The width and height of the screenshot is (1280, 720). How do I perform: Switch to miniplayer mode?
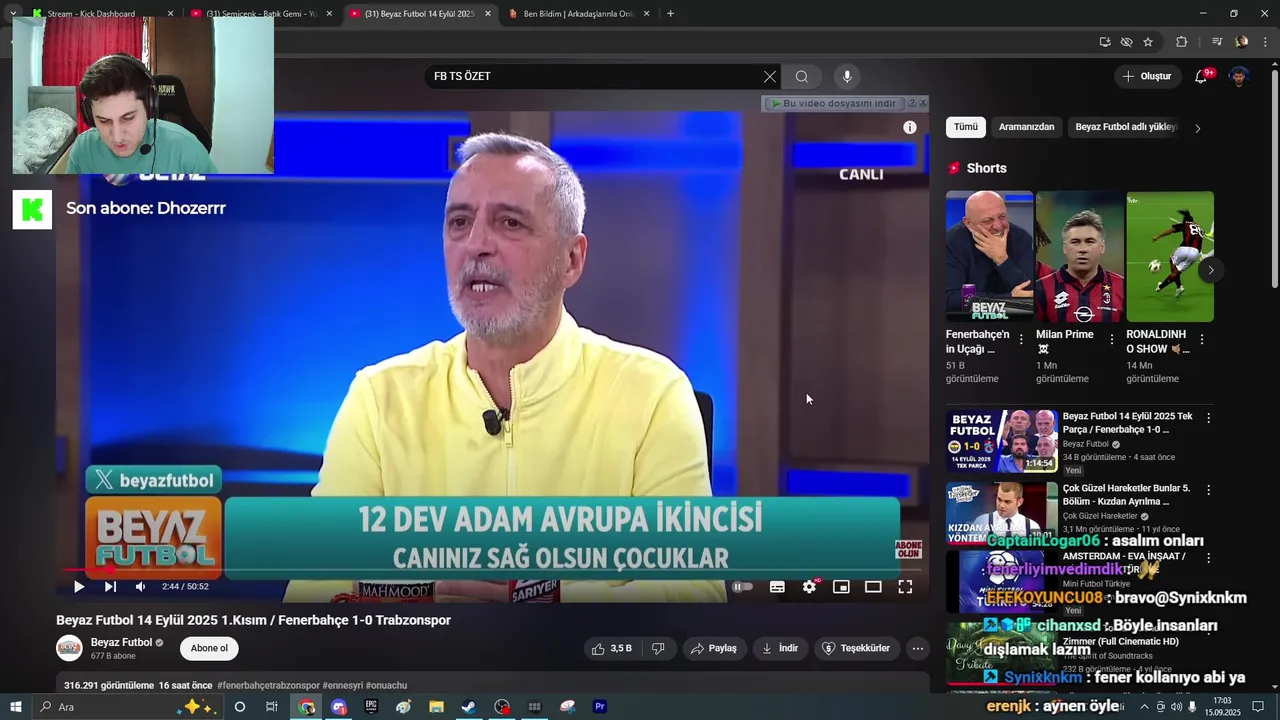point(841,587)
